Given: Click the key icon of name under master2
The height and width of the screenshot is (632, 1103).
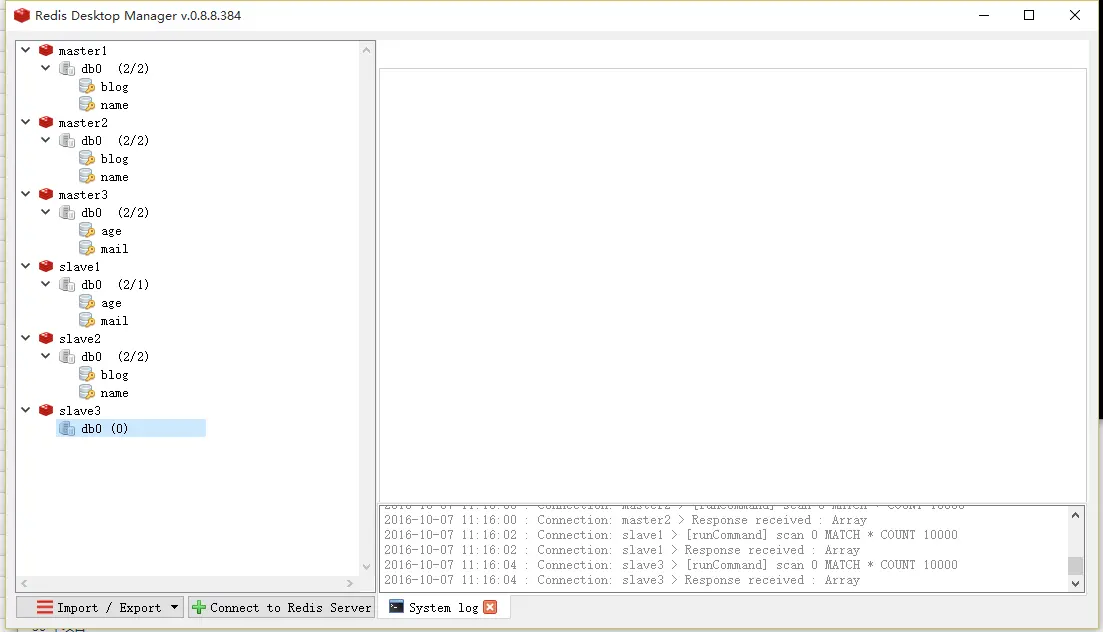Looking at the screenshot, I should 87,176.
